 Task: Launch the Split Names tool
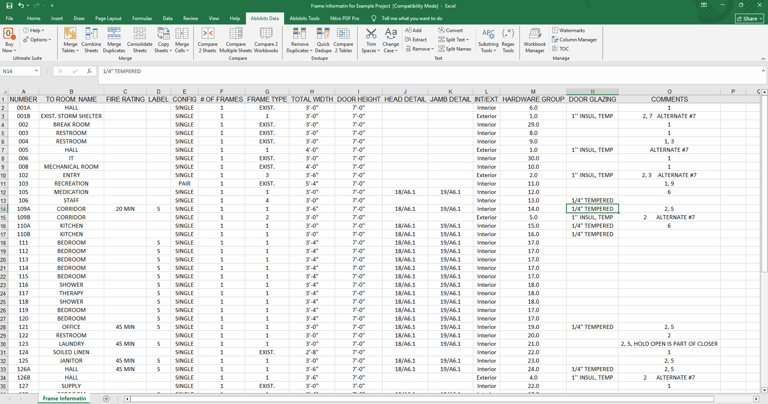[455, 49]
